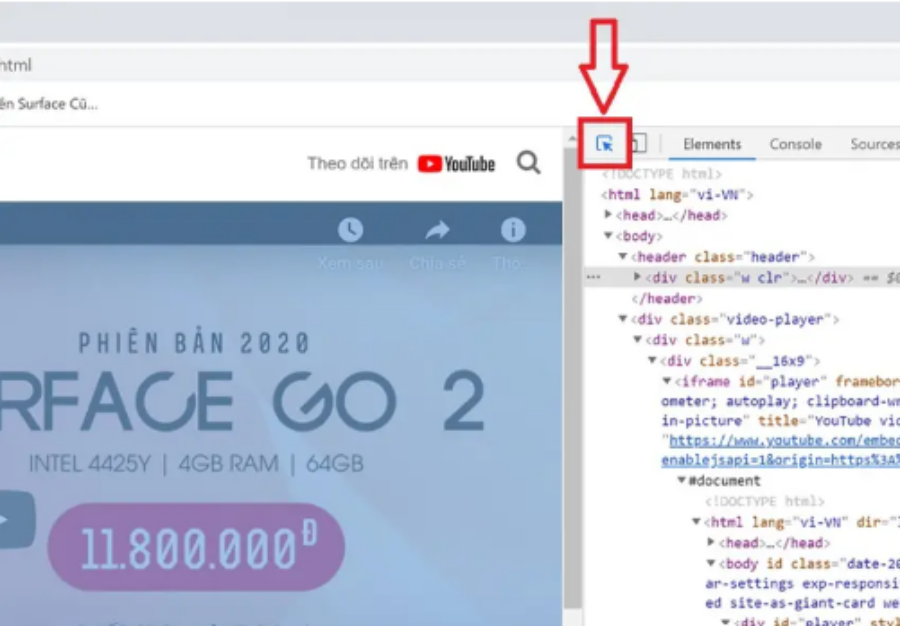The width and height of the screenshot is (900, 626).
Task: Click the YouTube logo
Action: (x=456, y=164)
